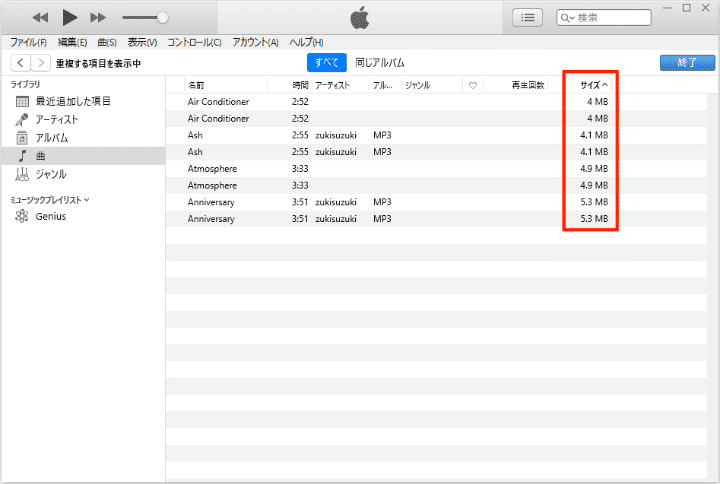The height and width of the screenshot is (484, 720).
Task: Open the アカウント(A) menu
Action: click(x=255, y=43)
